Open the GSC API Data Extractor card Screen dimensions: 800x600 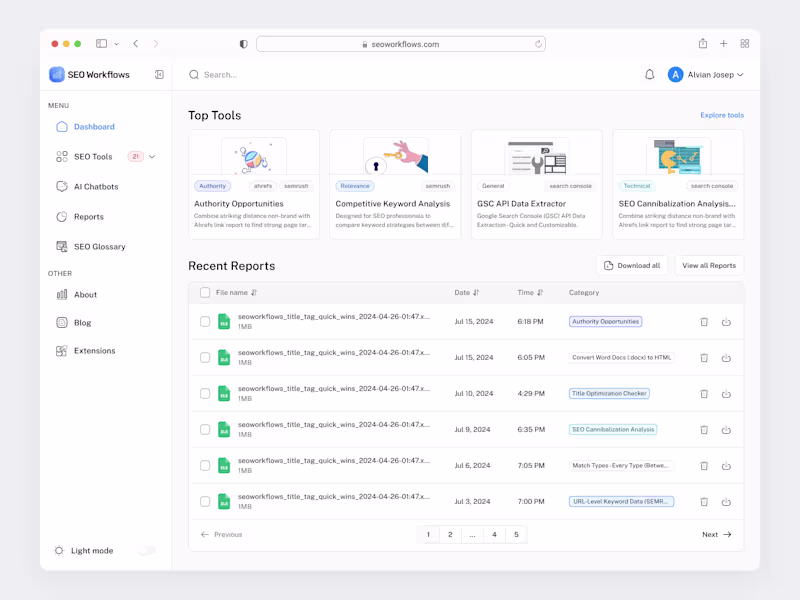coord(537,184)
